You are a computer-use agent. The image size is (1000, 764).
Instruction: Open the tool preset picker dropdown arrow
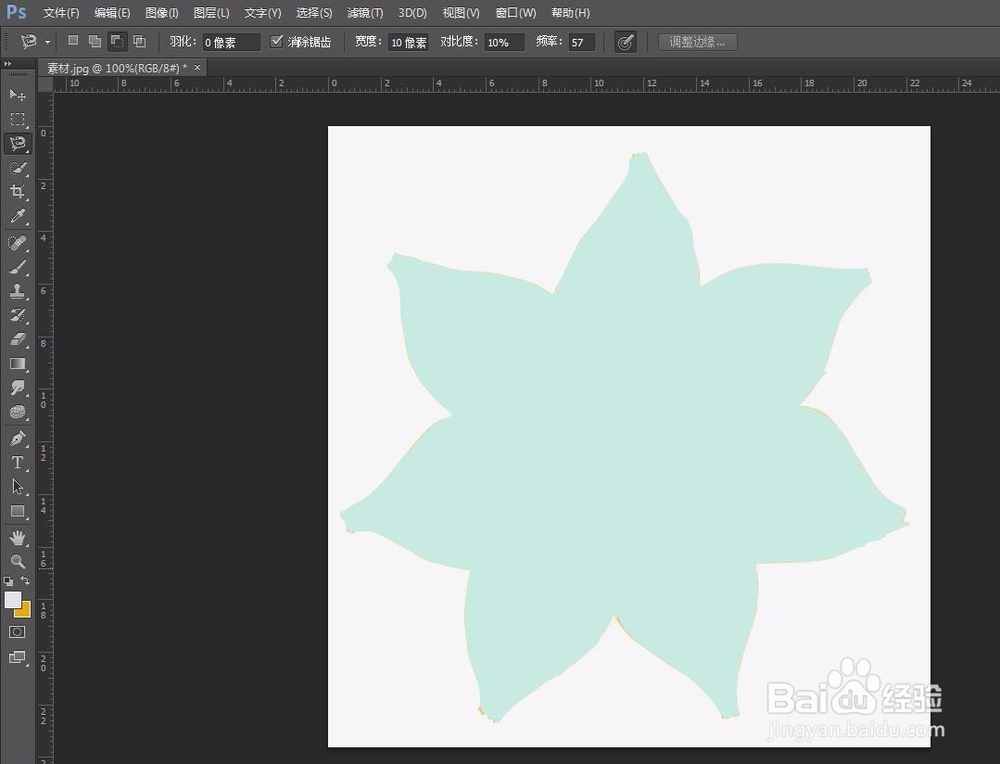click(x=47, y=42)
